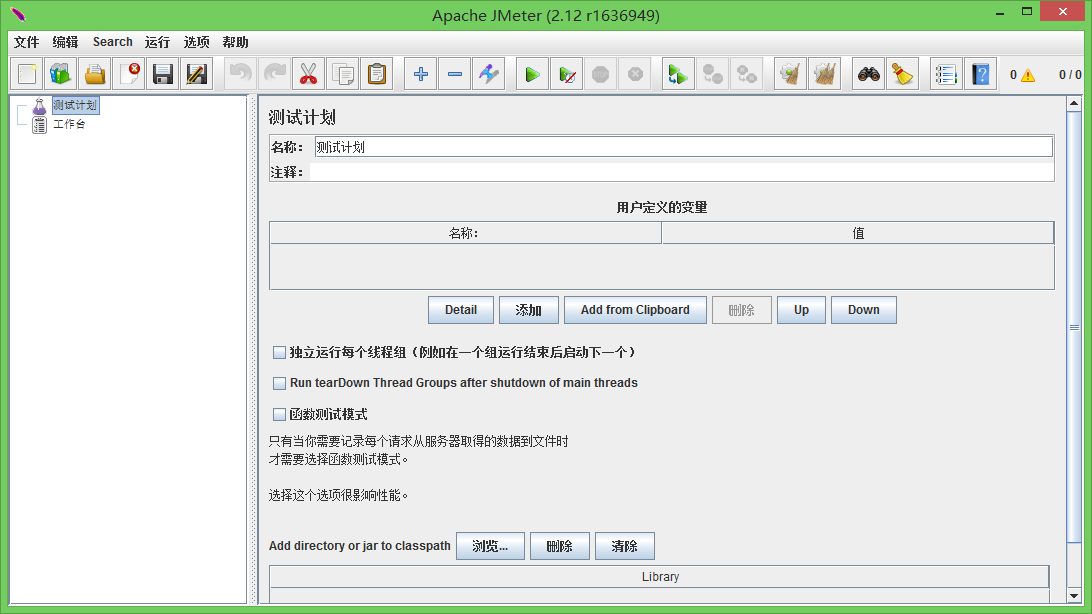
Task: Click the Reset Search icon
Action: (903, 74)
